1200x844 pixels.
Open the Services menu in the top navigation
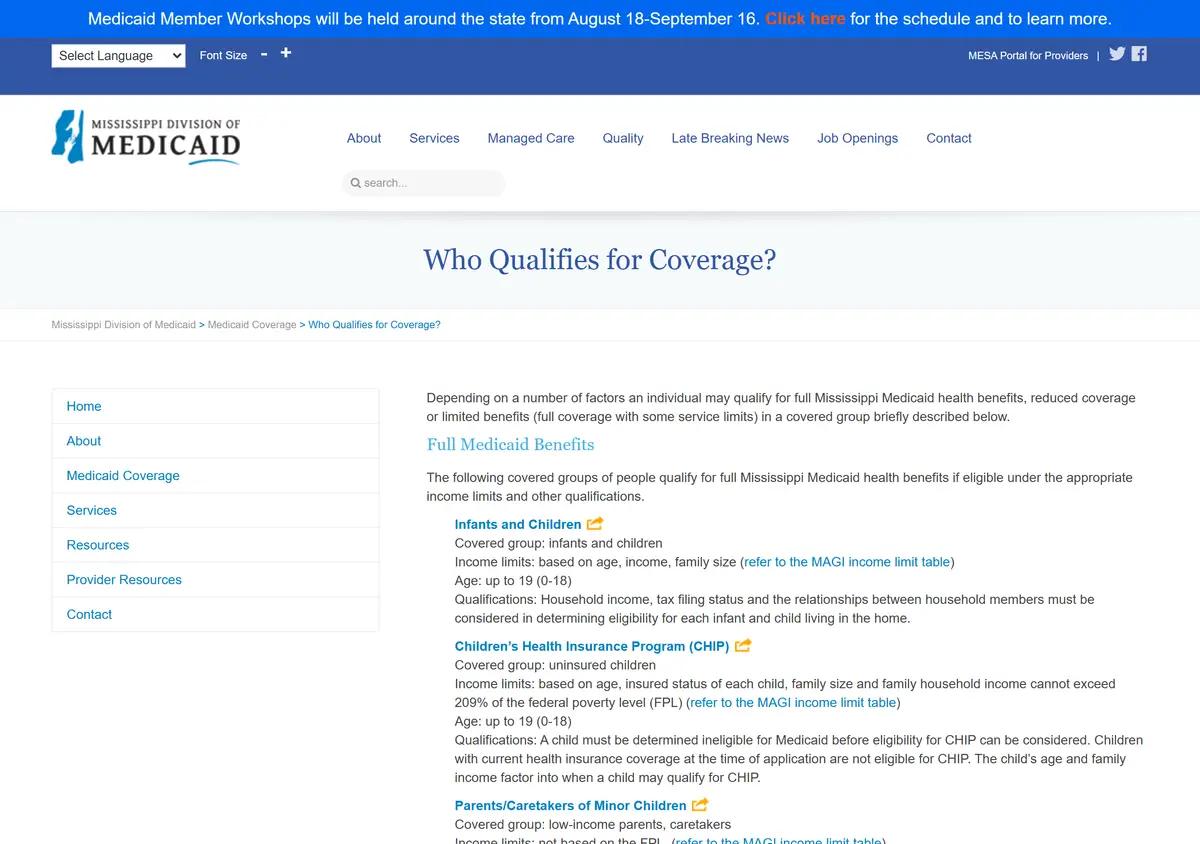point(434,138)
